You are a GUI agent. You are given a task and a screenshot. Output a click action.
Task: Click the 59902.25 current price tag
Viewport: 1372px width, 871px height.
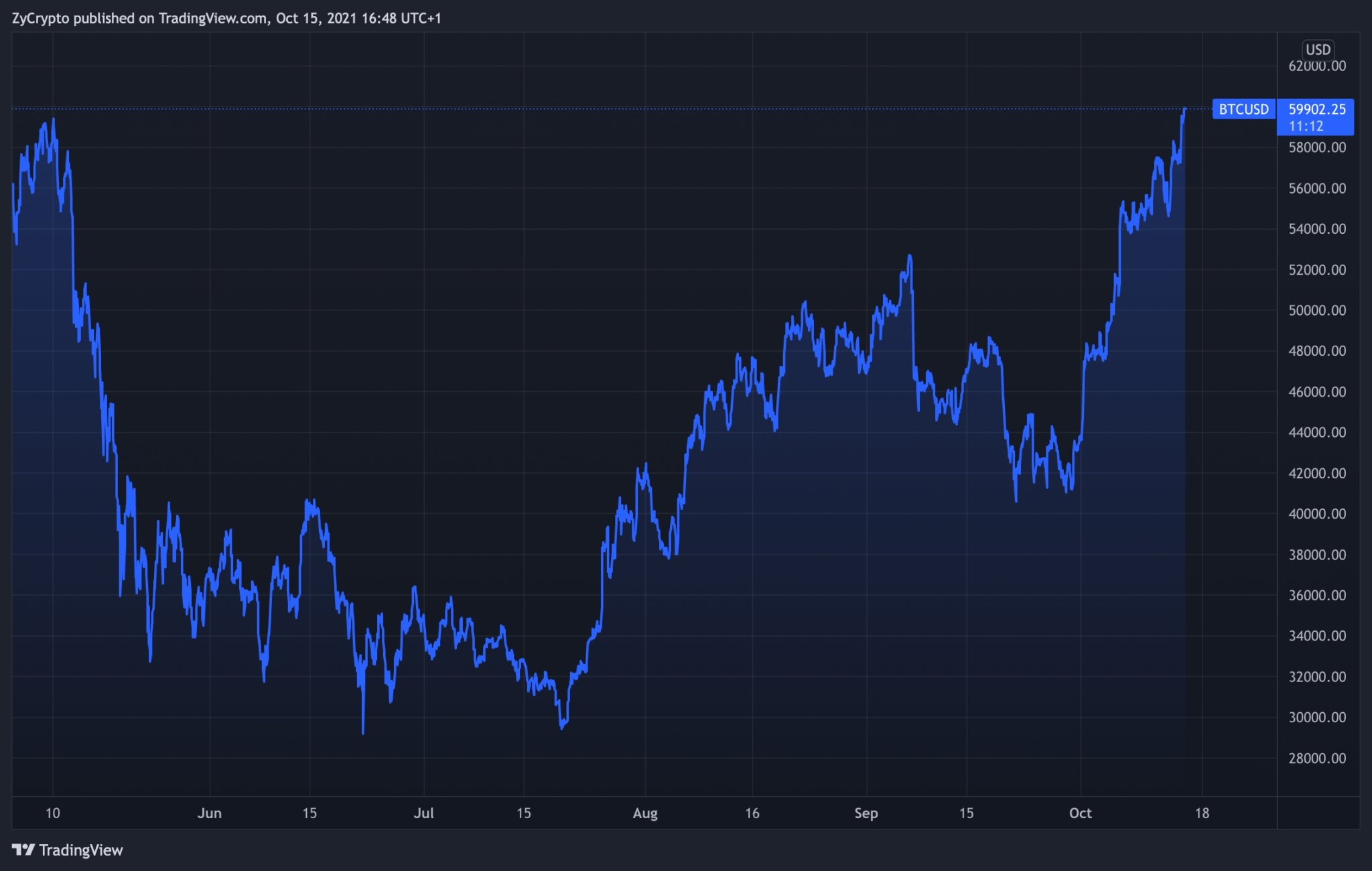coord(1316,109)
